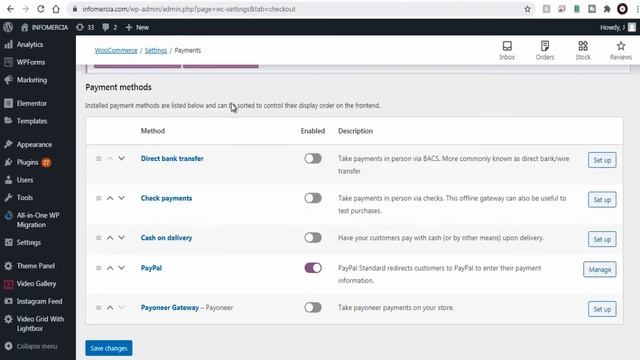640x360 pixels.
Task: Open the comments bubble with 2 comments
Action: (109, 27)
